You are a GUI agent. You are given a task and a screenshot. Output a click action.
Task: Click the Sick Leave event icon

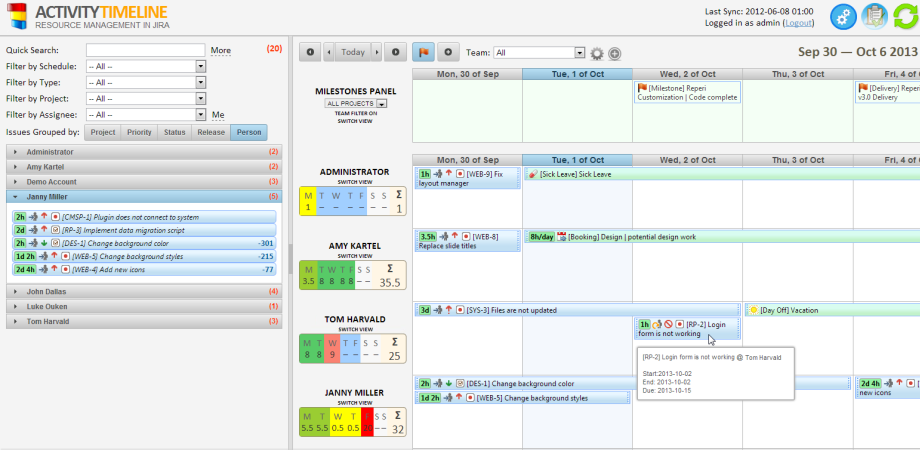pos(532,174)
